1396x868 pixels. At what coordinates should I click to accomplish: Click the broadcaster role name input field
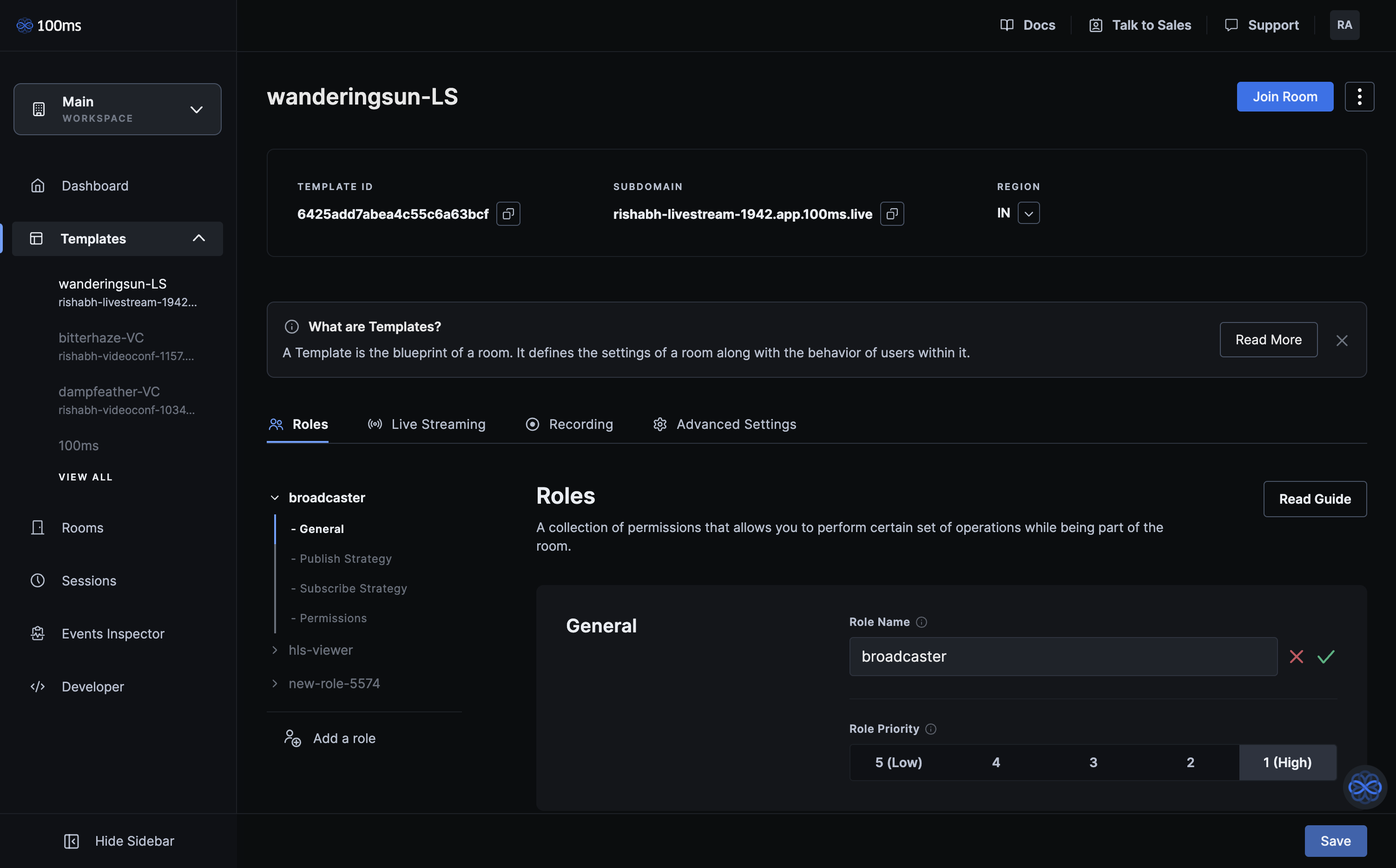click(1062, 656)
